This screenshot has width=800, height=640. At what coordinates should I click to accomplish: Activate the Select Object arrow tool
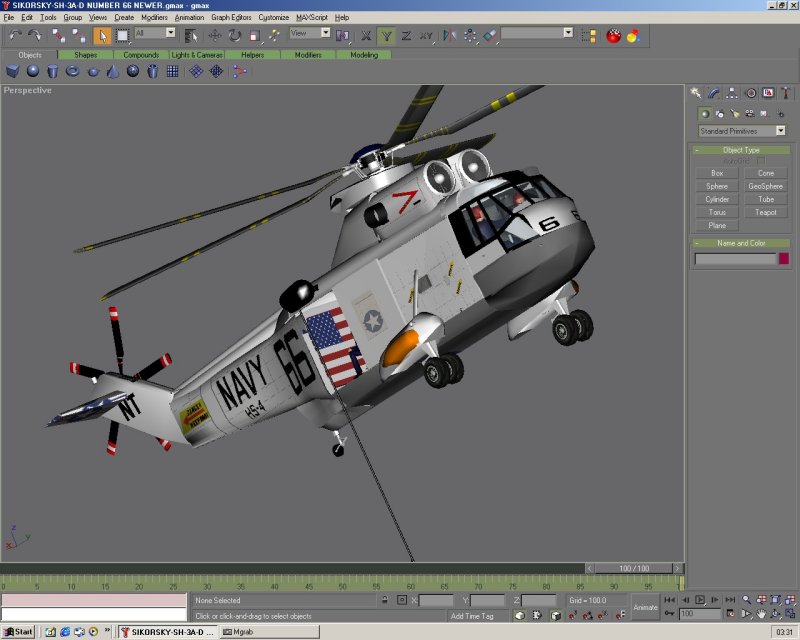[102, 35]
